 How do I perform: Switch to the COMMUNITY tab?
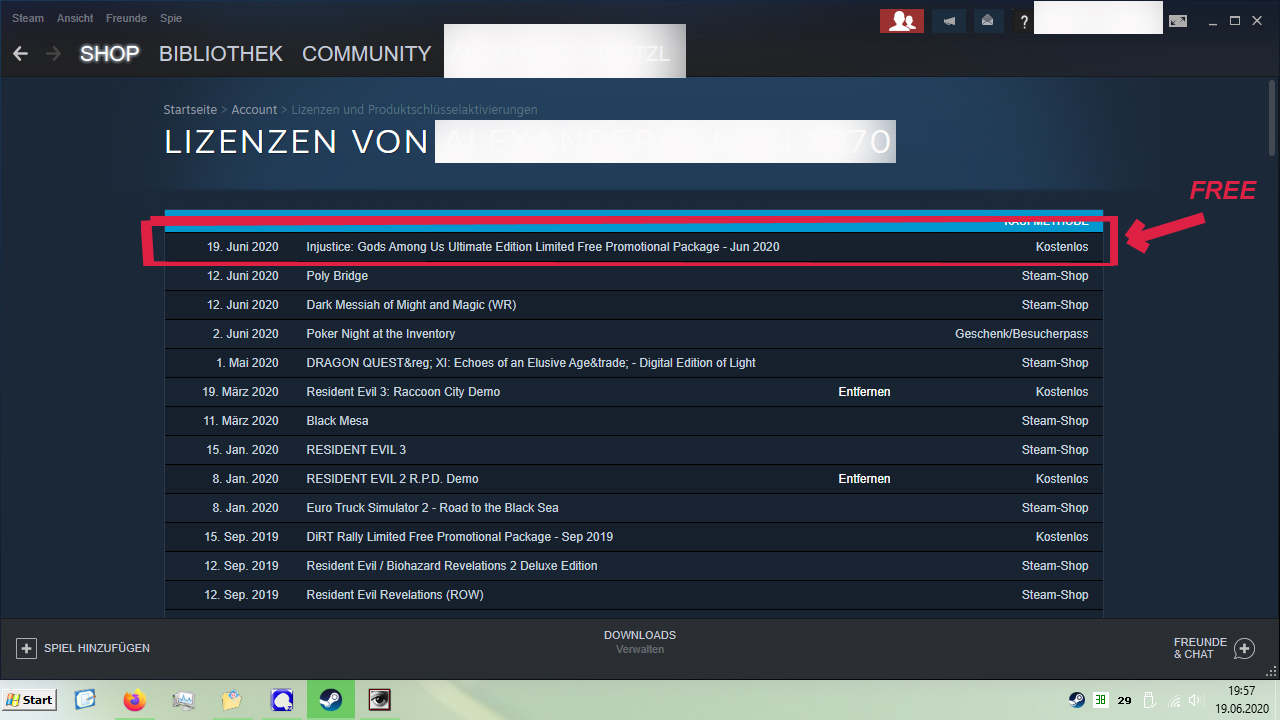point(367,54)
